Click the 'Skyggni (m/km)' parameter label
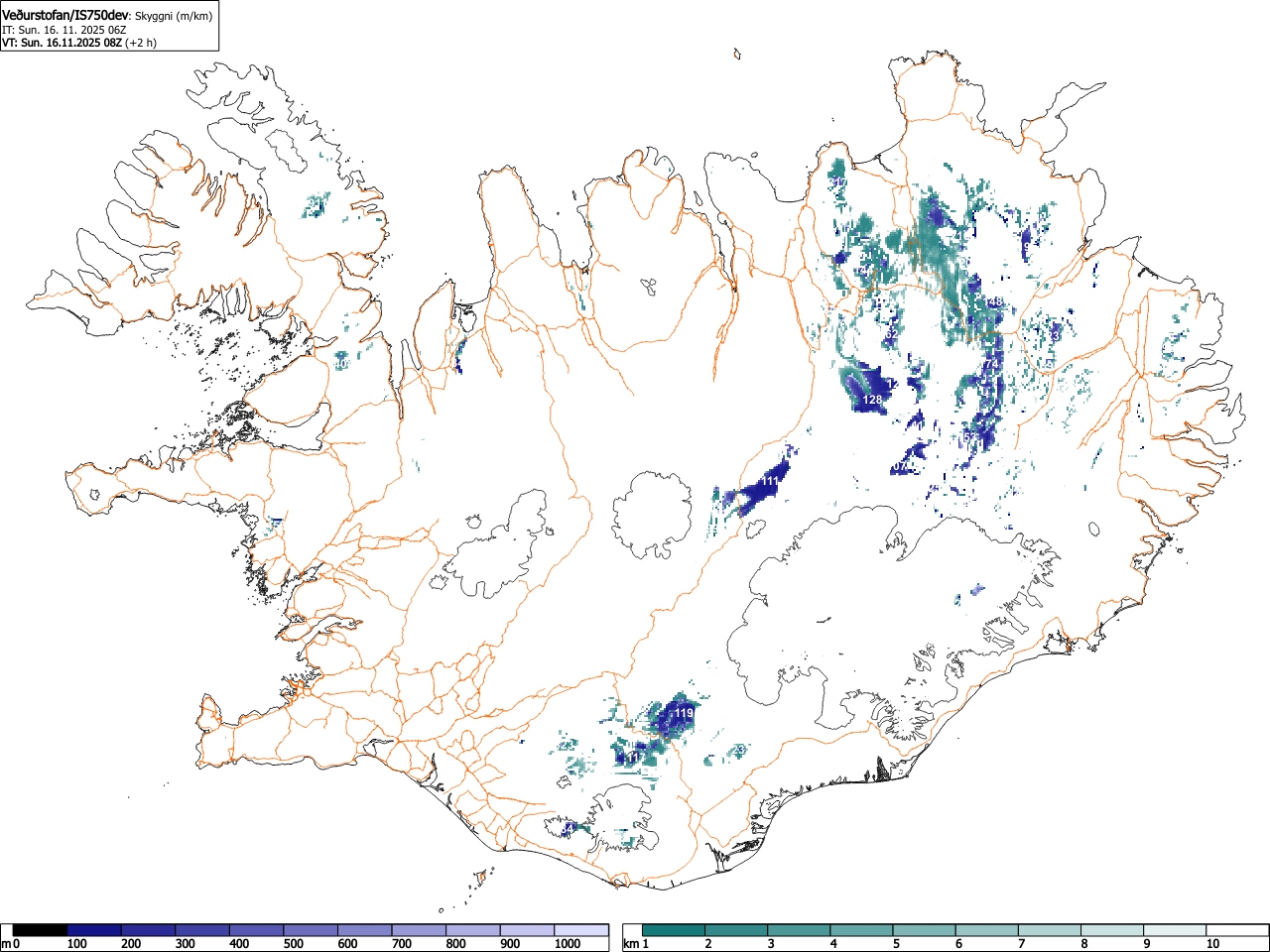 (174, 16)
